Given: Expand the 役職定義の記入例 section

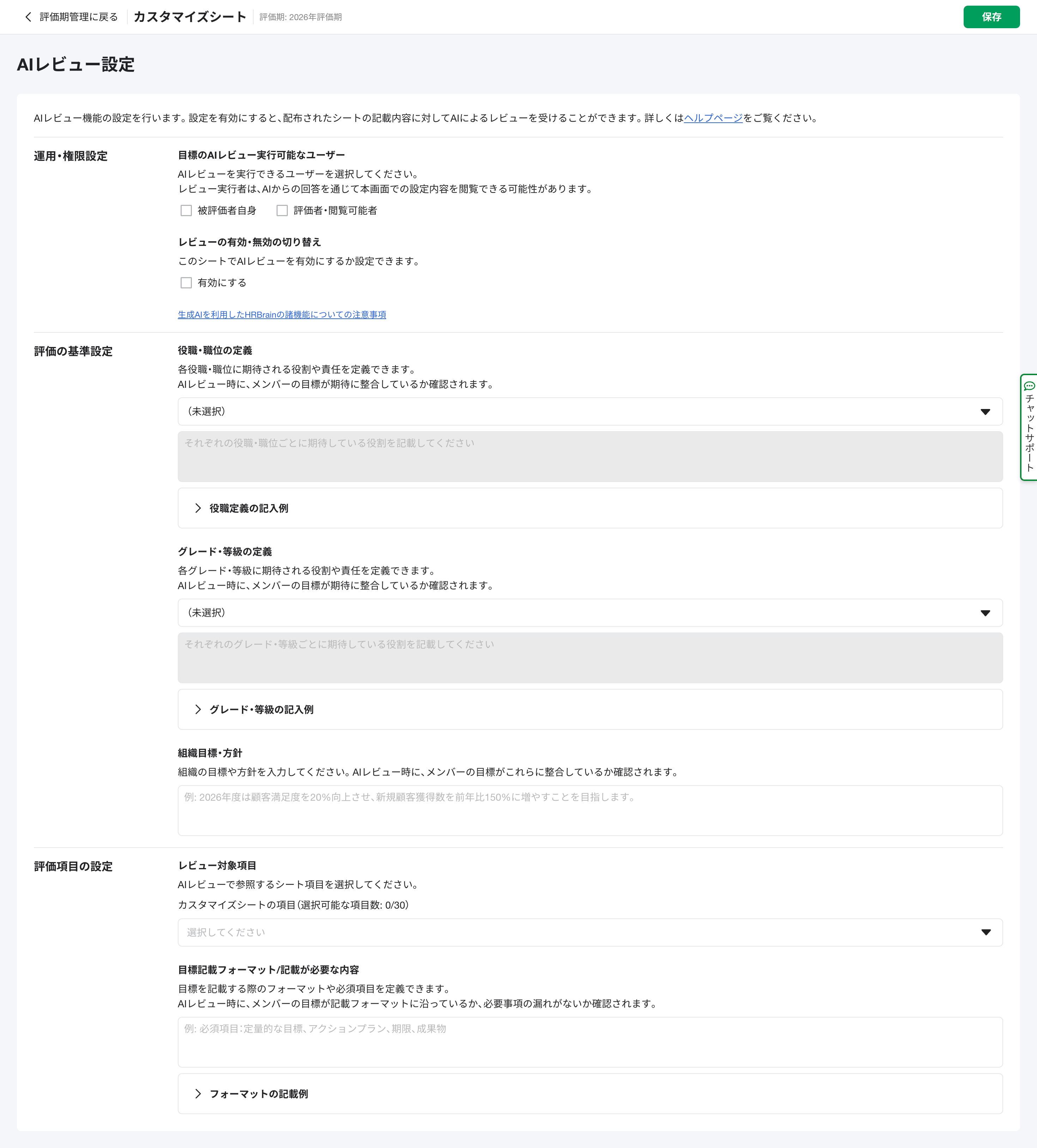Looking at the screenshot, I should point(249,508).
